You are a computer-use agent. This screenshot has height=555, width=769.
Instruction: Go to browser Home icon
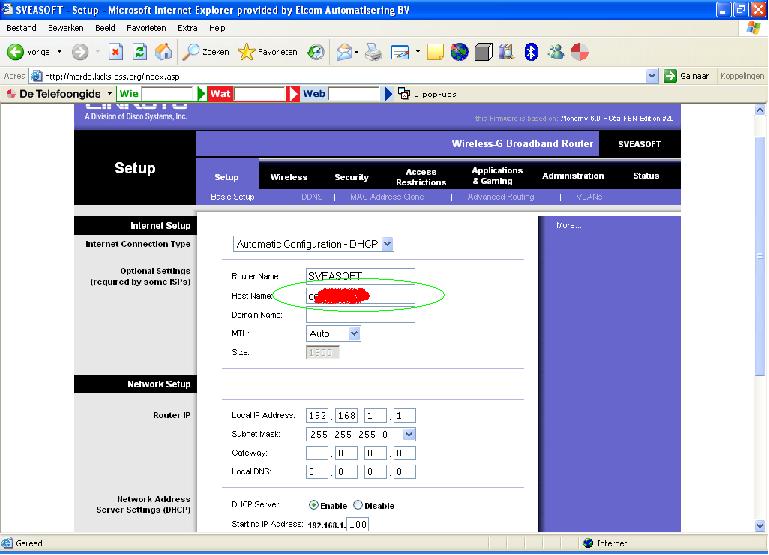[x=163, y=51]
